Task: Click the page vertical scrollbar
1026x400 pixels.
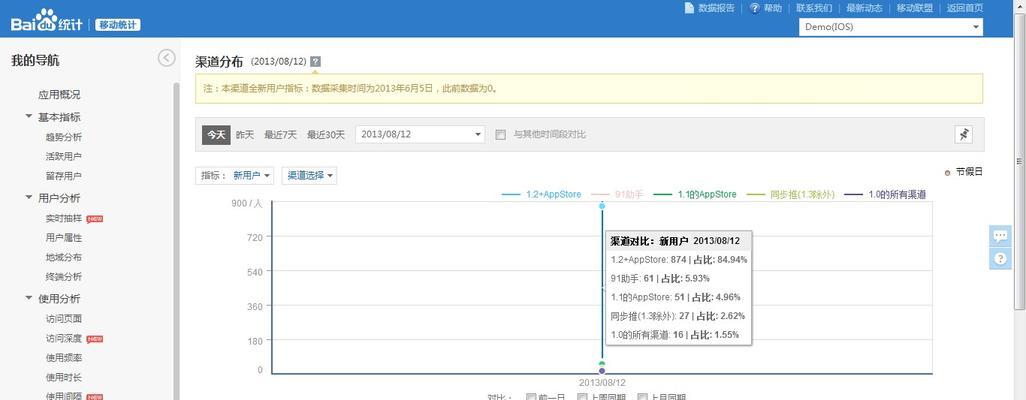Action: (x=1019, y=161)
